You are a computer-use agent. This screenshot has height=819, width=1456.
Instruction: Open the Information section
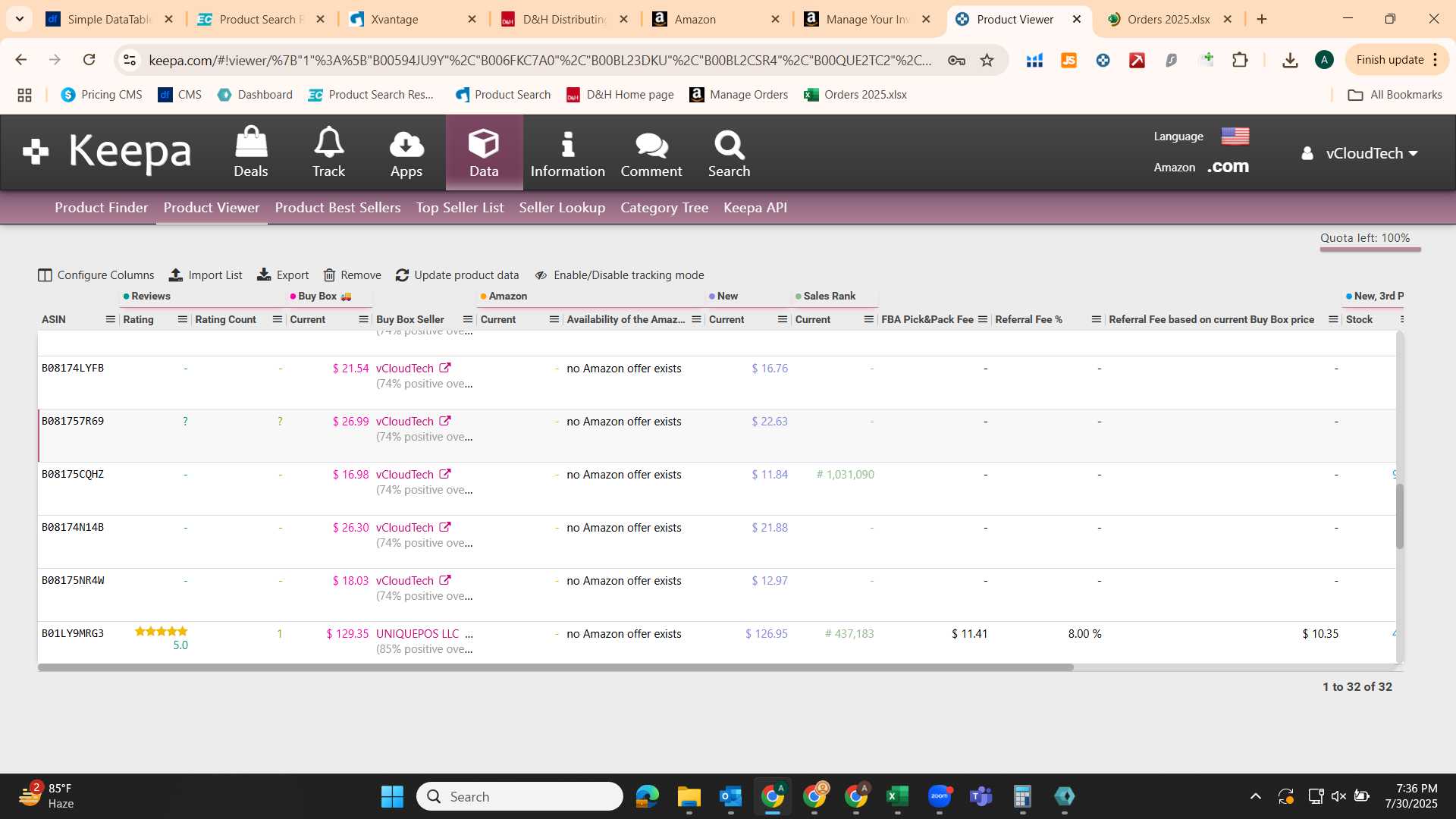(x=567, y=152)
